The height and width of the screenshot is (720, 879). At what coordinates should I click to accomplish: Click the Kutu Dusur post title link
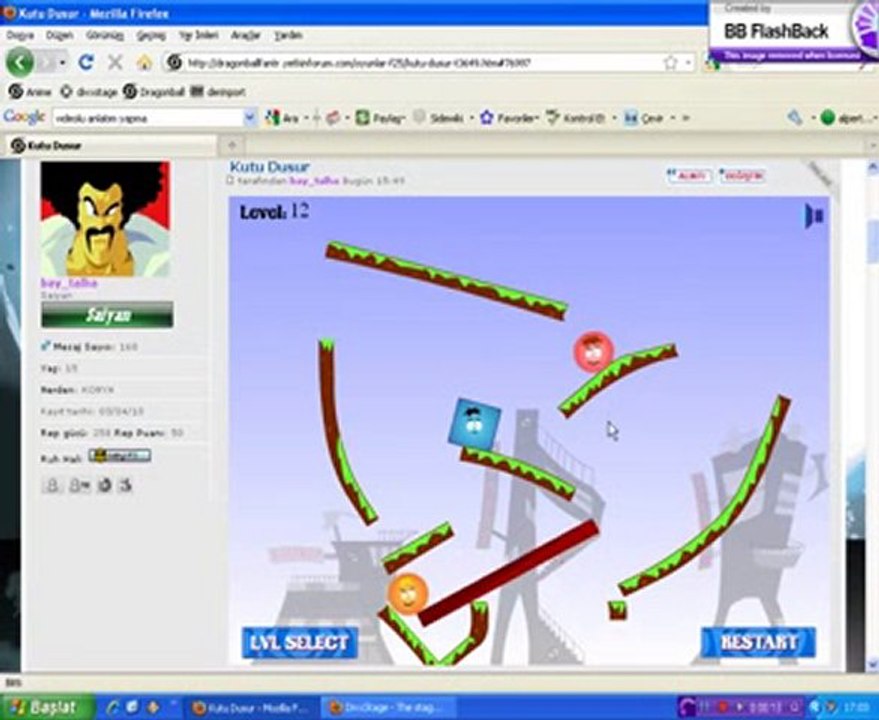pyautogui.click(x=270, y=167)
